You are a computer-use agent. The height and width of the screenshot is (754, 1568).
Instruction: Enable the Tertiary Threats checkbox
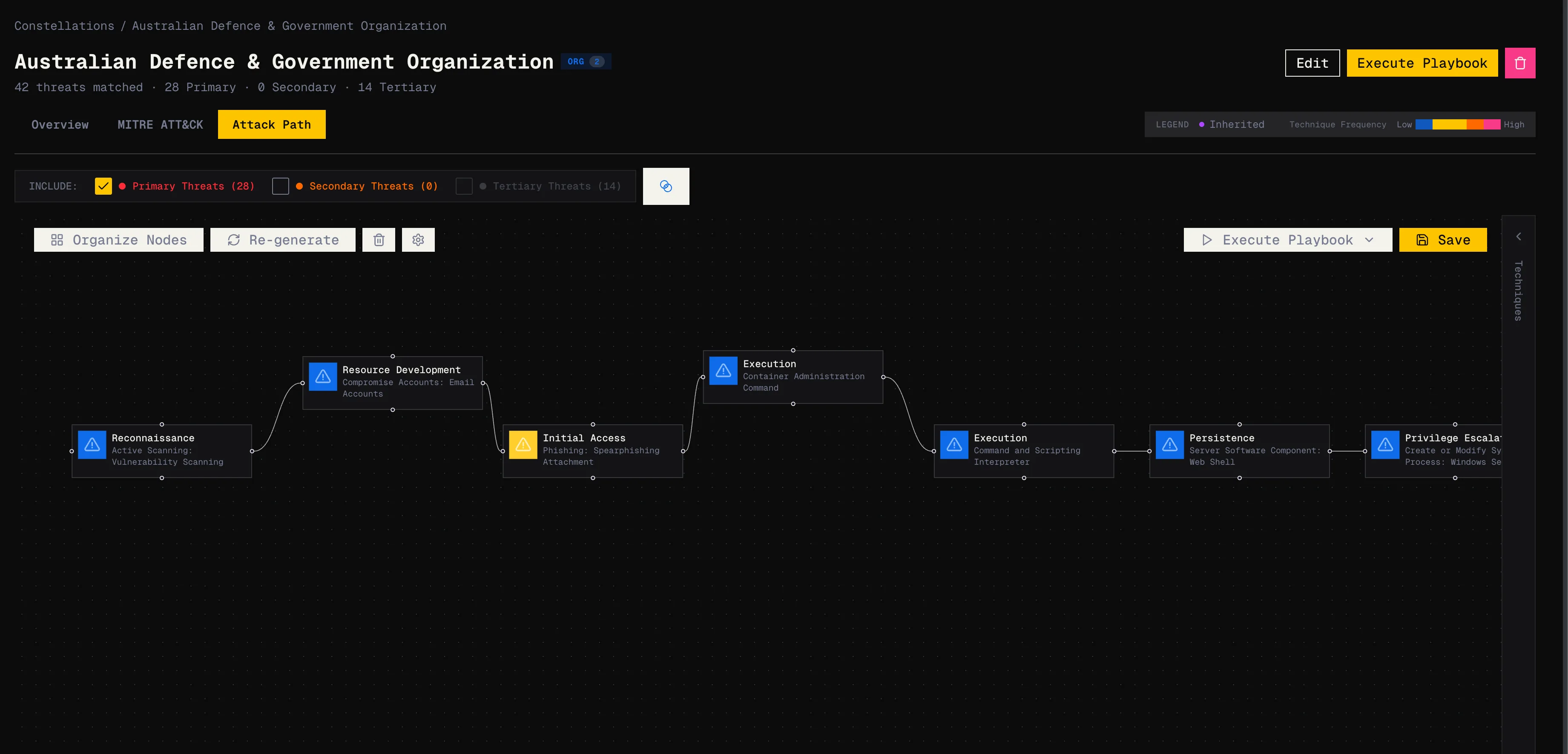[x=465, y=186]
